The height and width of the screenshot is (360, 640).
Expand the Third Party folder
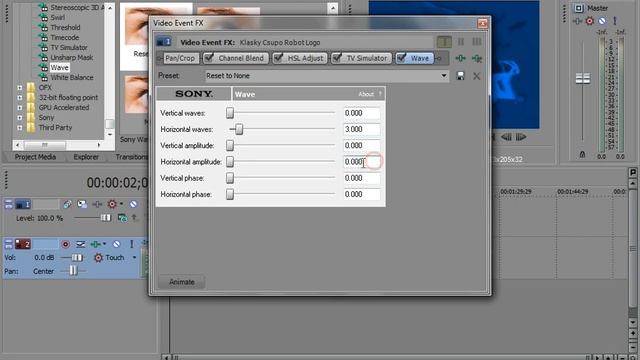point(20,128)
